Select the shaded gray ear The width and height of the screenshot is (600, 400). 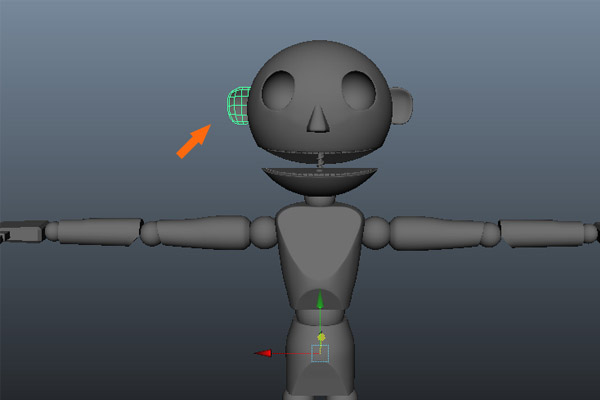pos(402,106)
